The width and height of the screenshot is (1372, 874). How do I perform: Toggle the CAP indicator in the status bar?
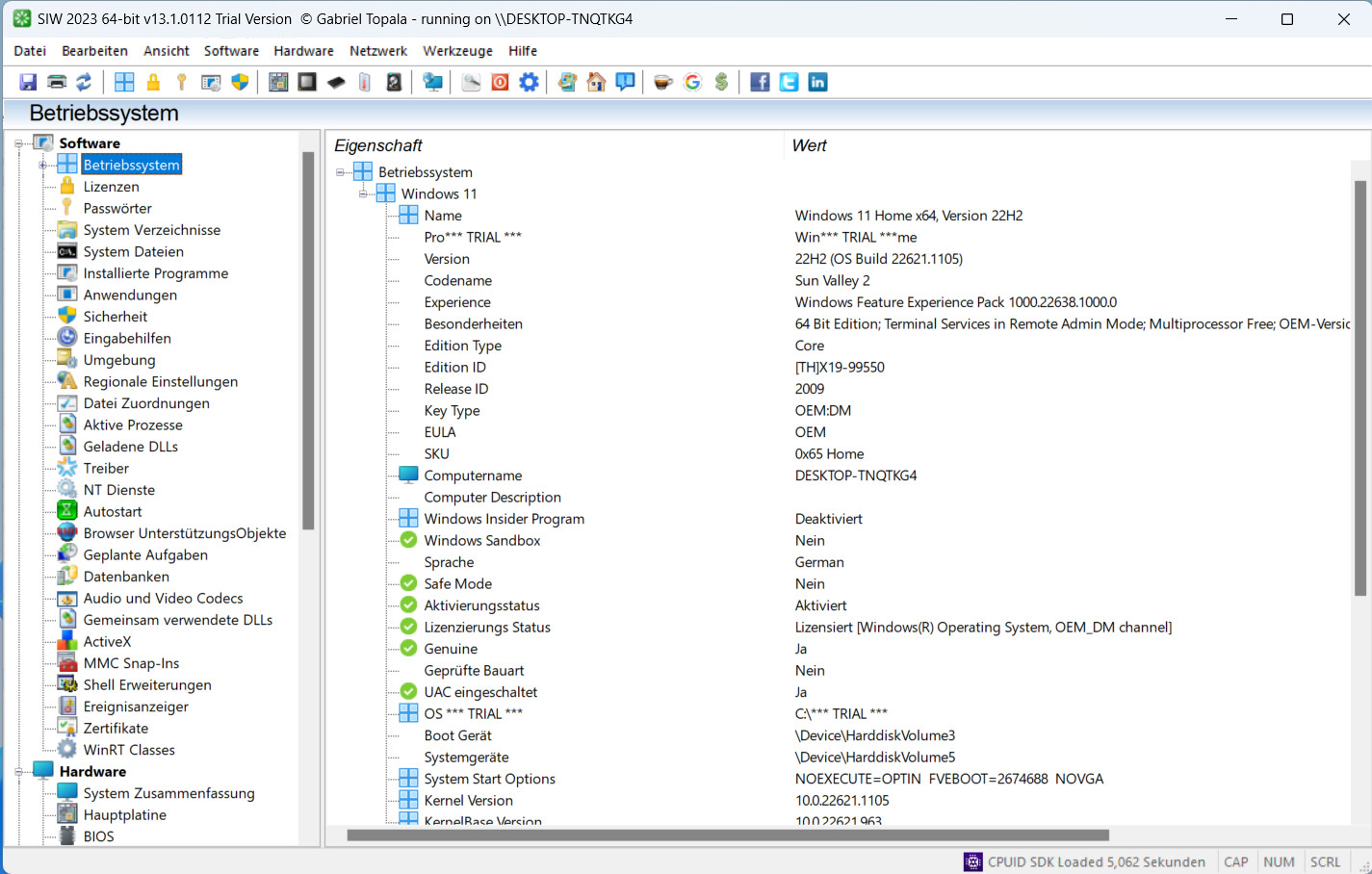pos(1235,861)
